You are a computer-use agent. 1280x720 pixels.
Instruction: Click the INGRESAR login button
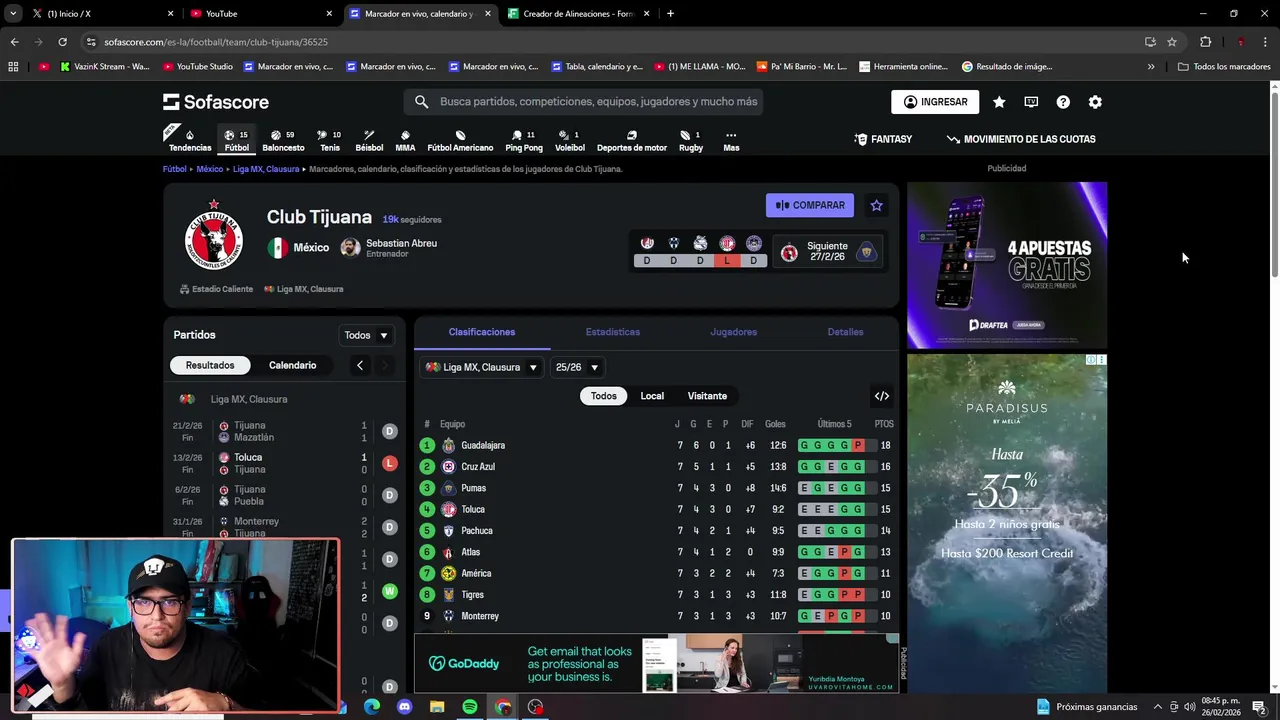[x=935, y=102]
